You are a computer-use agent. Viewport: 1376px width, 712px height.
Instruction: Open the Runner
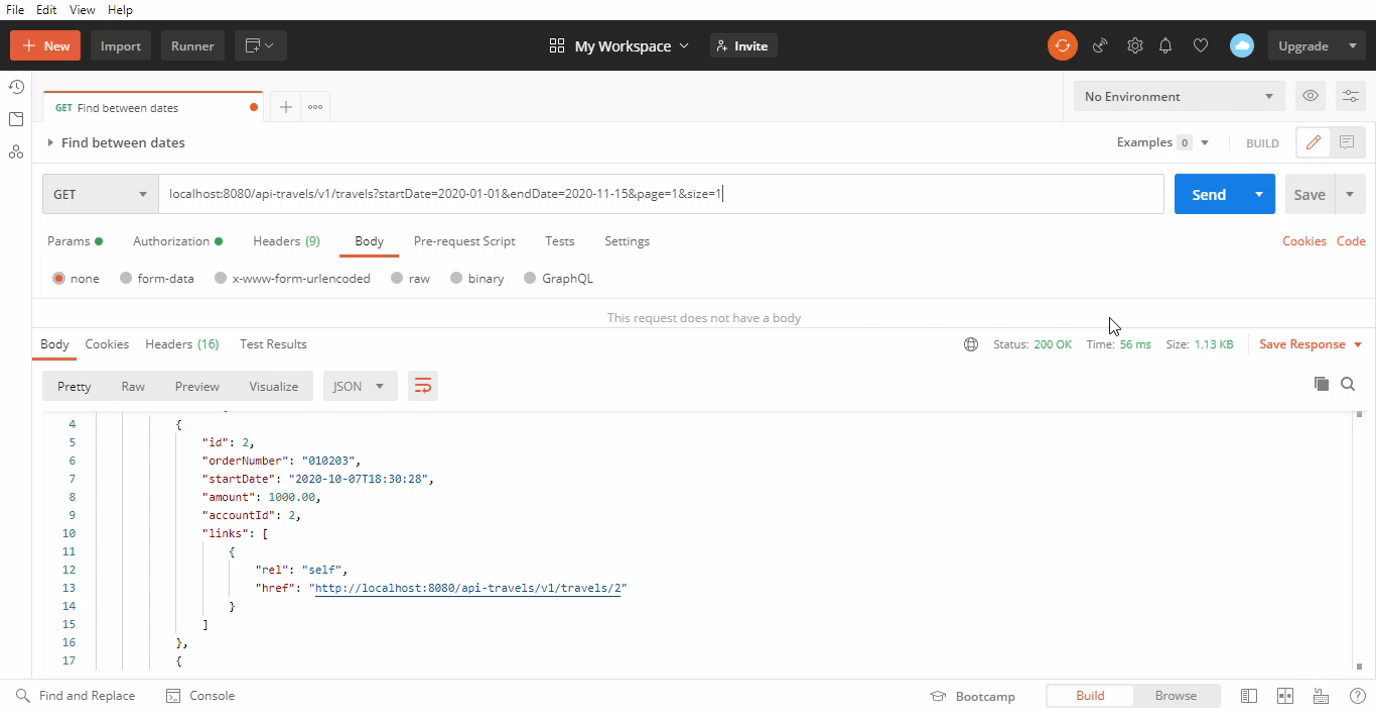192,46
